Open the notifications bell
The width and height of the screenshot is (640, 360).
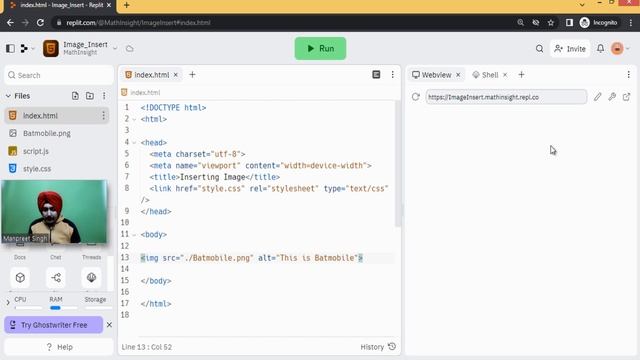click(600, 49)
